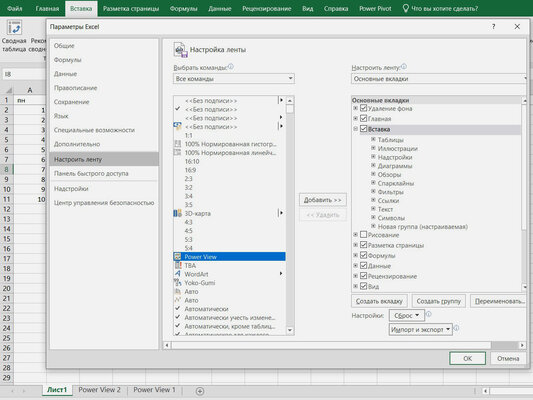Click the dialog help question mark
This screenshot has width=533, height=400.
tap(493, 27)
